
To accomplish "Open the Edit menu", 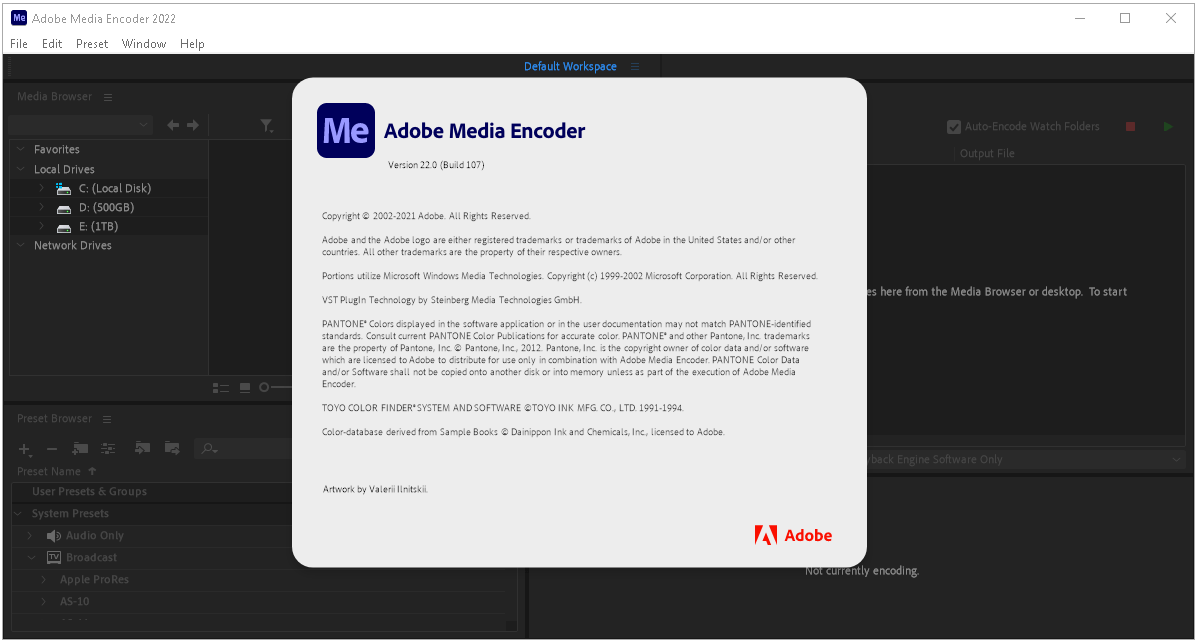I will point(52,44).
